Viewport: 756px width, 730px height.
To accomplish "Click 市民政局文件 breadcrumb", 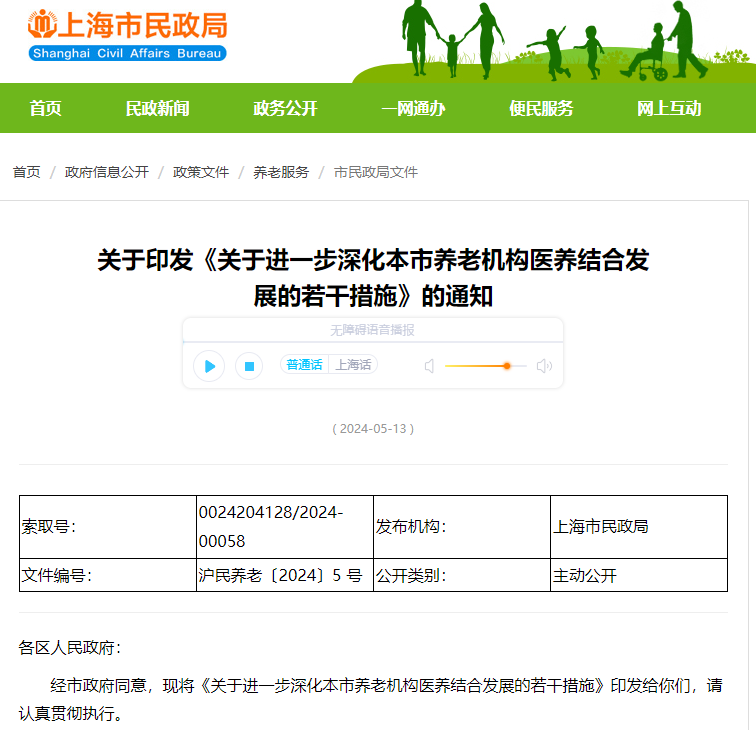I will [x=376, y=172].
